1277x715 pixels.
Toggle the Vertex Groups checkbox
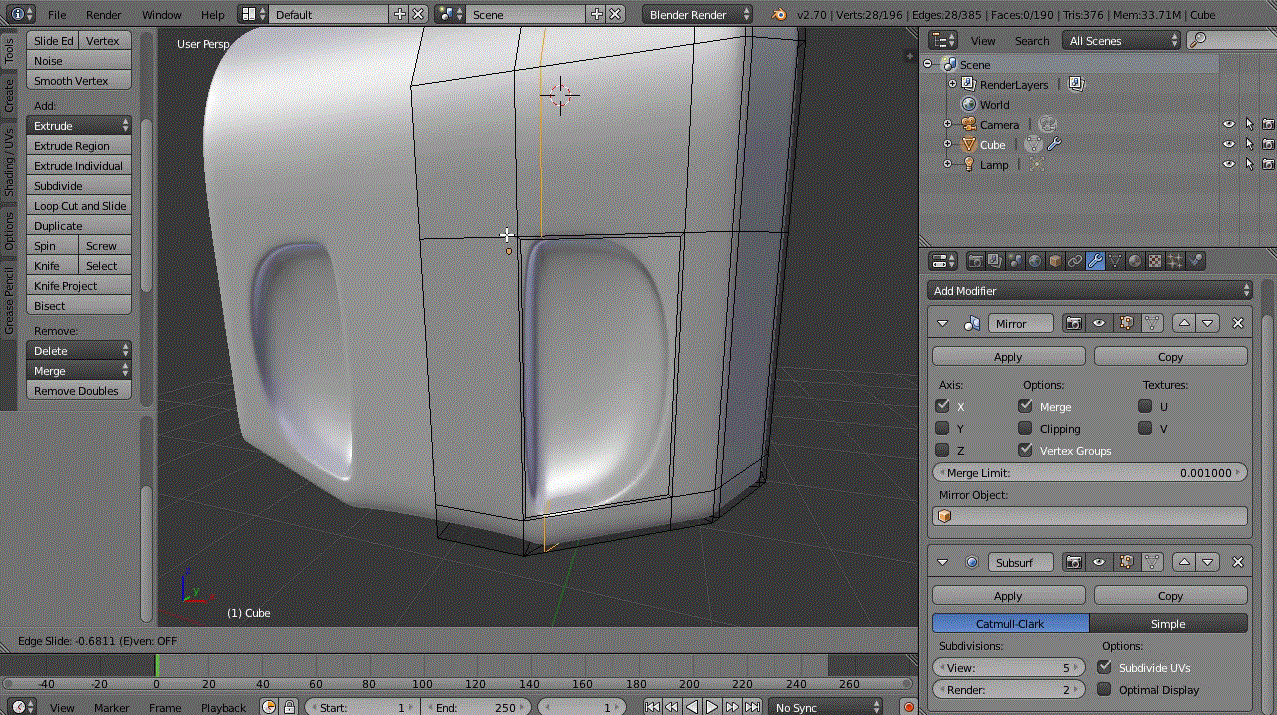pyautogui.click(x=1026, y=450)
